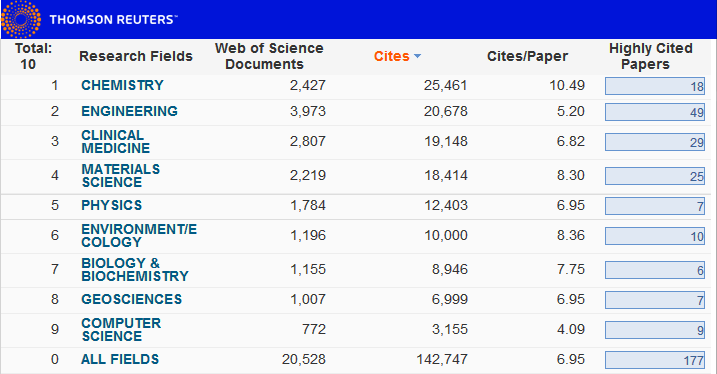Viewport: 717px width, 374px height.
Task: Click the Cites sort arrow
Action: (417, 56)
